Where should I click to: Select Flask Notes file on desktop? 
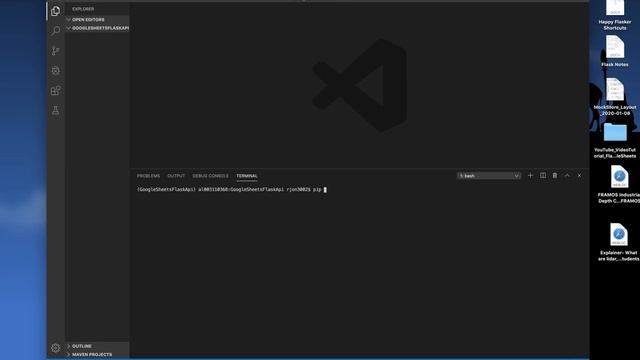coord(615,51)
